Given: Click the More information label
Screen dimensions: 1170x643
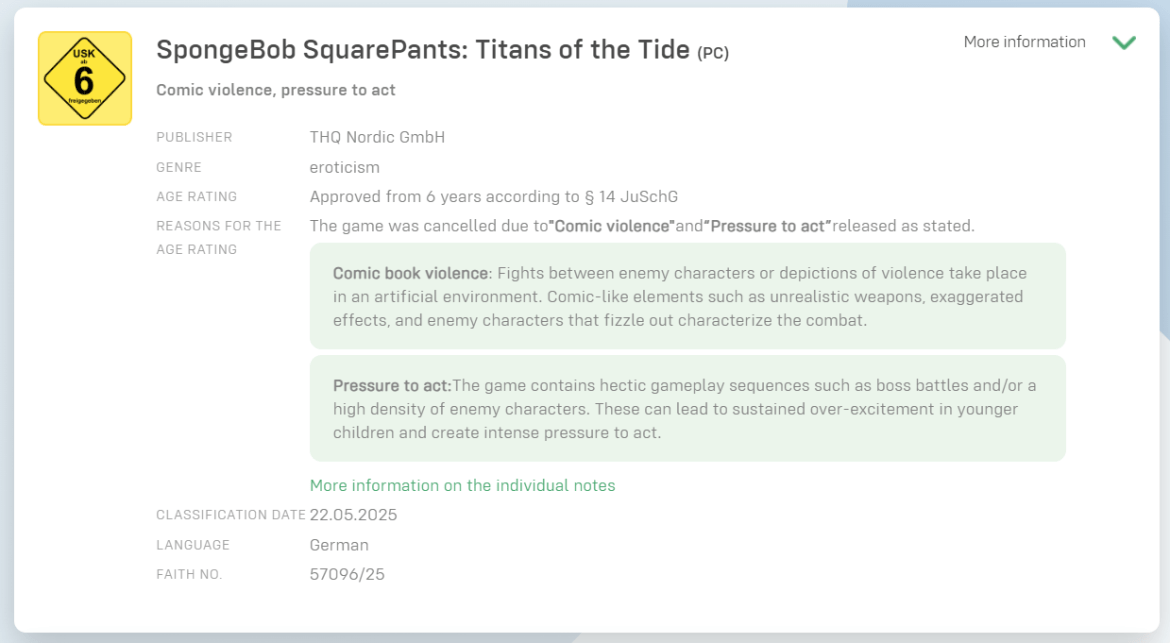Looking at the screenshot, I should (x=1024, y=42).
